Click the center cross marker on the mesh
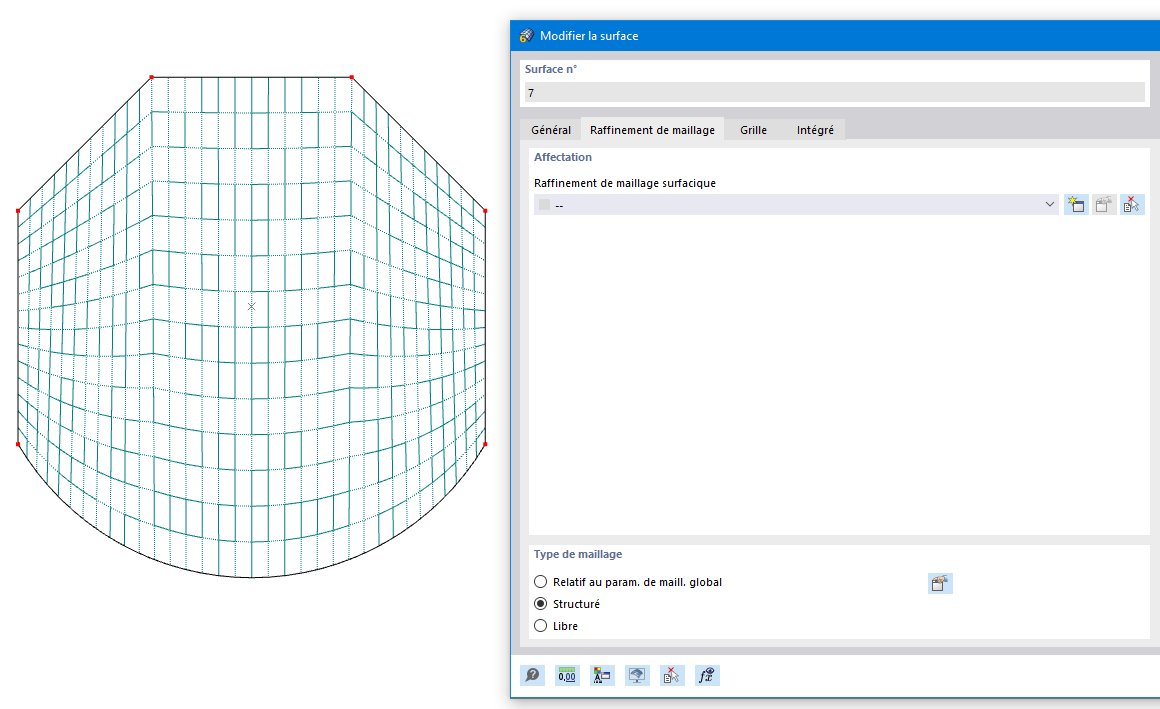This screenshot has width=1160, height=709. pyautogui.click(x=252, y=306)
